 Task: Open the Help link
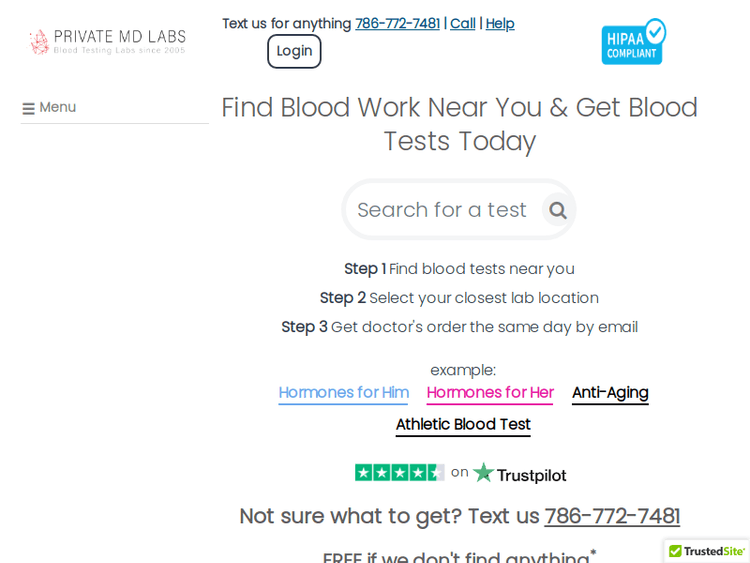(x=500, y=23)
